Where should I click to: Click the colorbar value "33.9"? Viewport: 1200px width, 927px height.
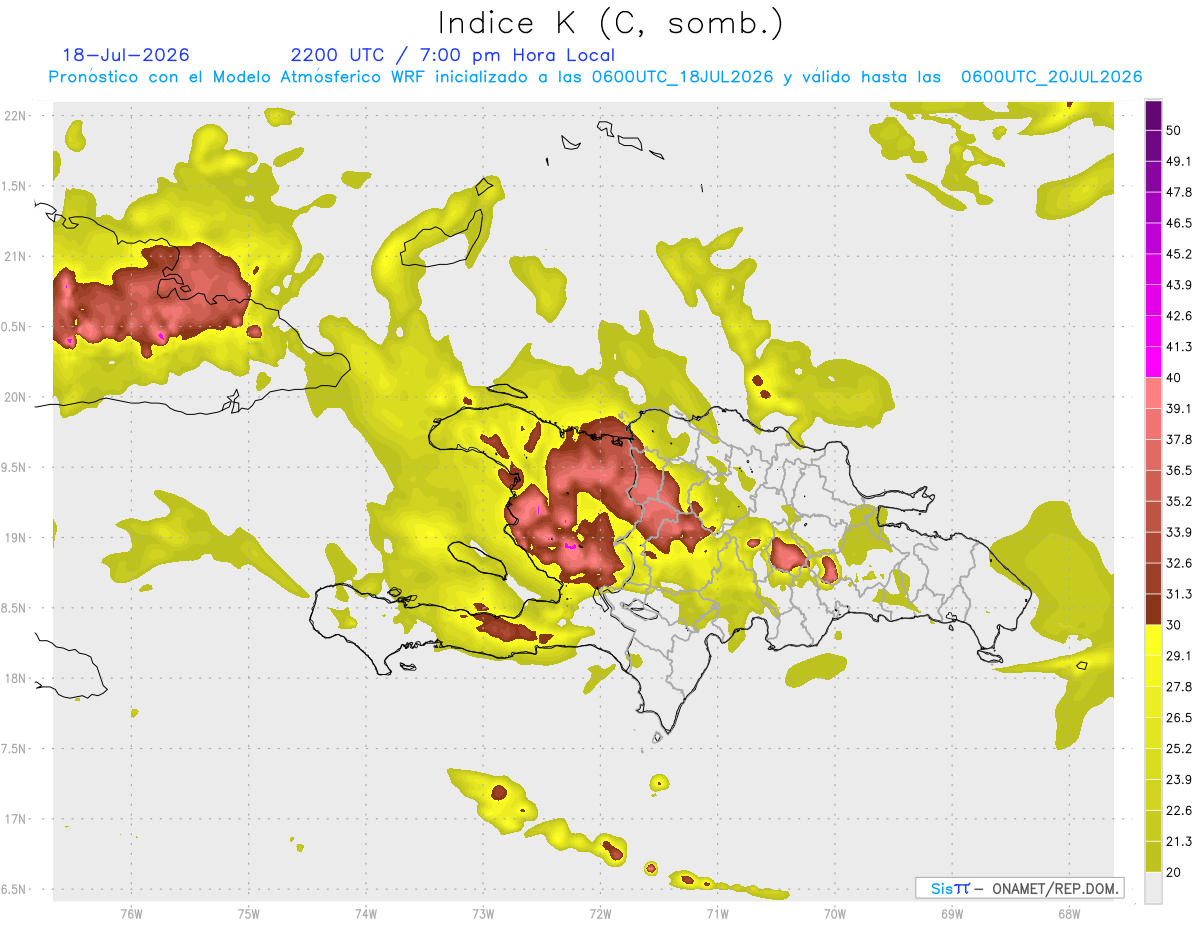[x=1179, y=532]
